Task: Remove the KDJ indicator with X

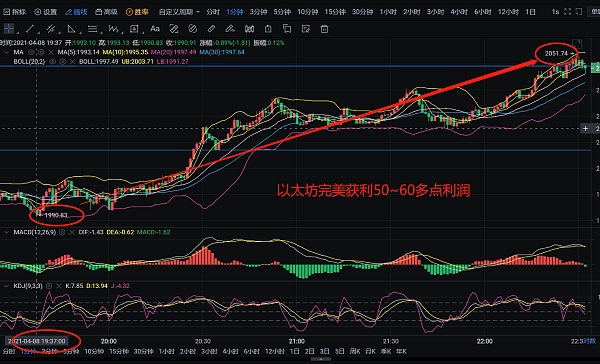Action: click(59, 286)
